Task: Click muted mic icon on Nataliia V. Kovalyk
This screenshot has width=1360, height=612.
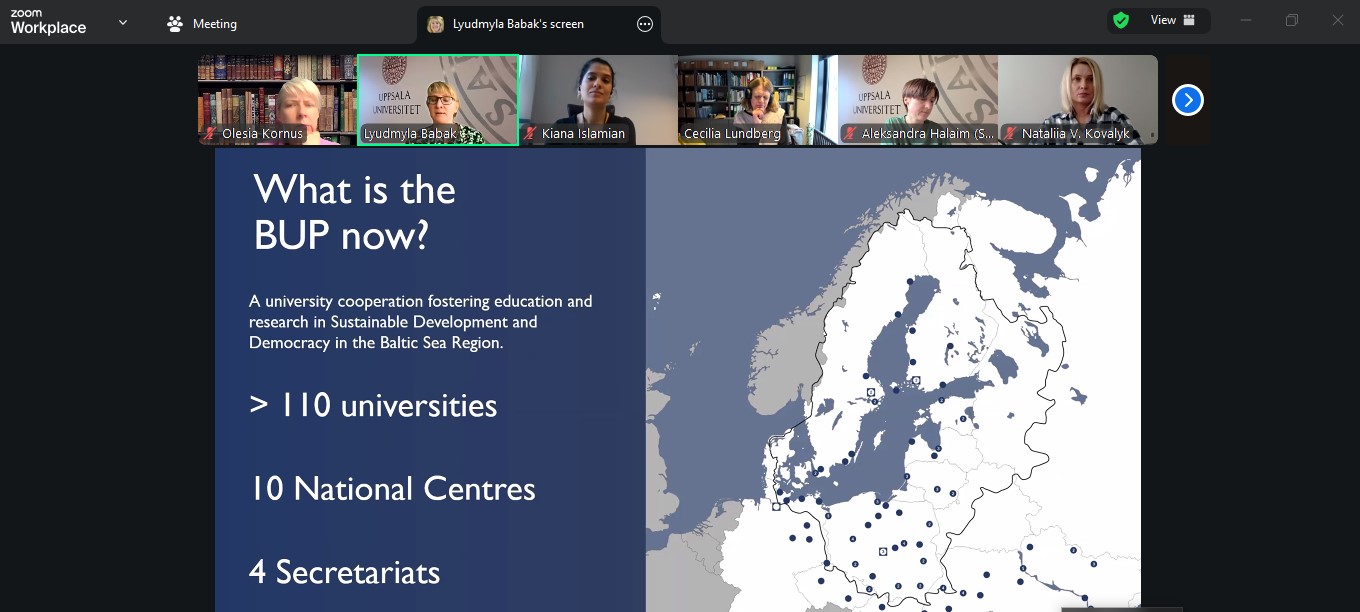Action: [x=1011, y=134]
